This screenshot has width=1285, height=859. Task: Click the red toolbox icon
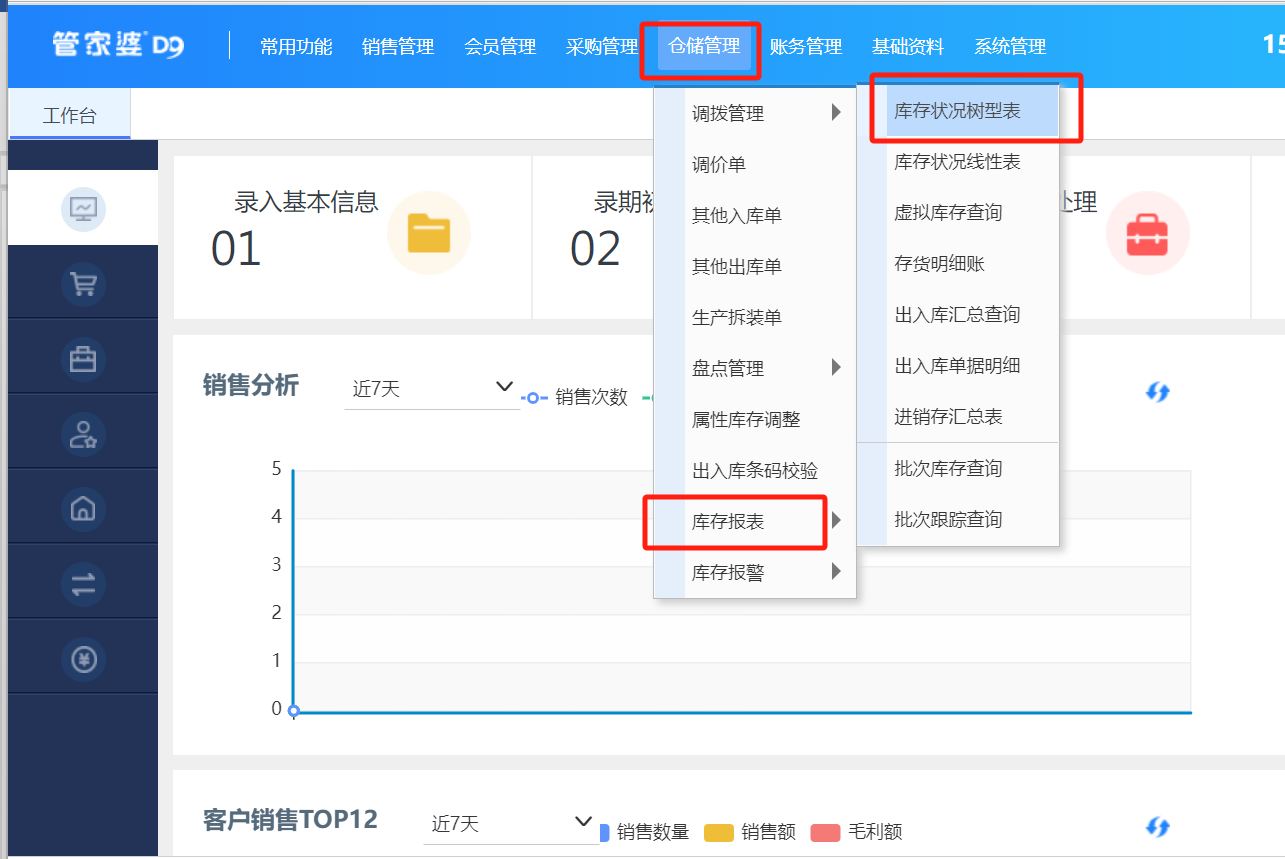pos(1147,233)
